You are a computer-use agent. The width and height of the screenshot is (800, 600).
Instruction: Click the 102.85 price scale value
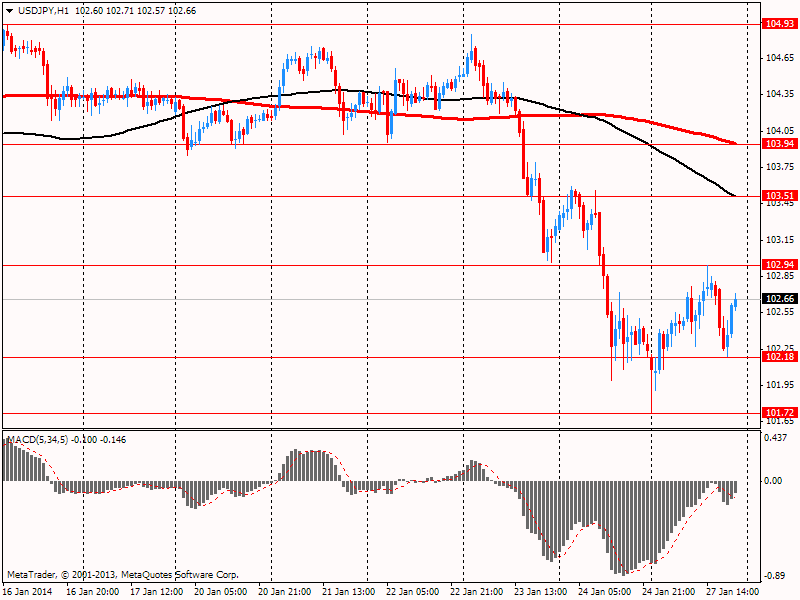tap(780, 276)
